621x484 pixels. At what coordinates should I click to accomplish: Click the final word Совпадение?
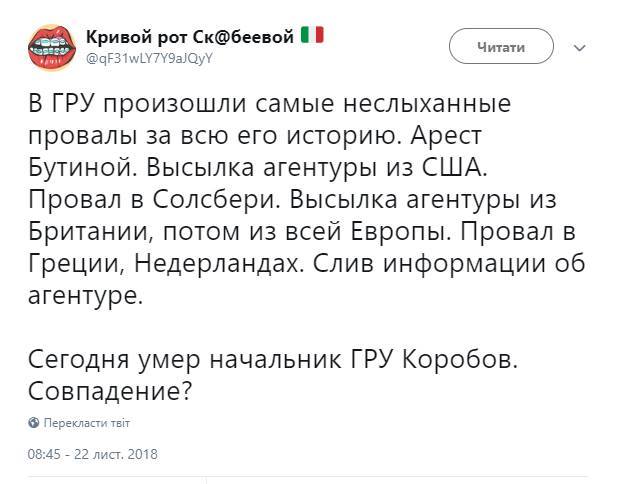click(x=109, y=390)
